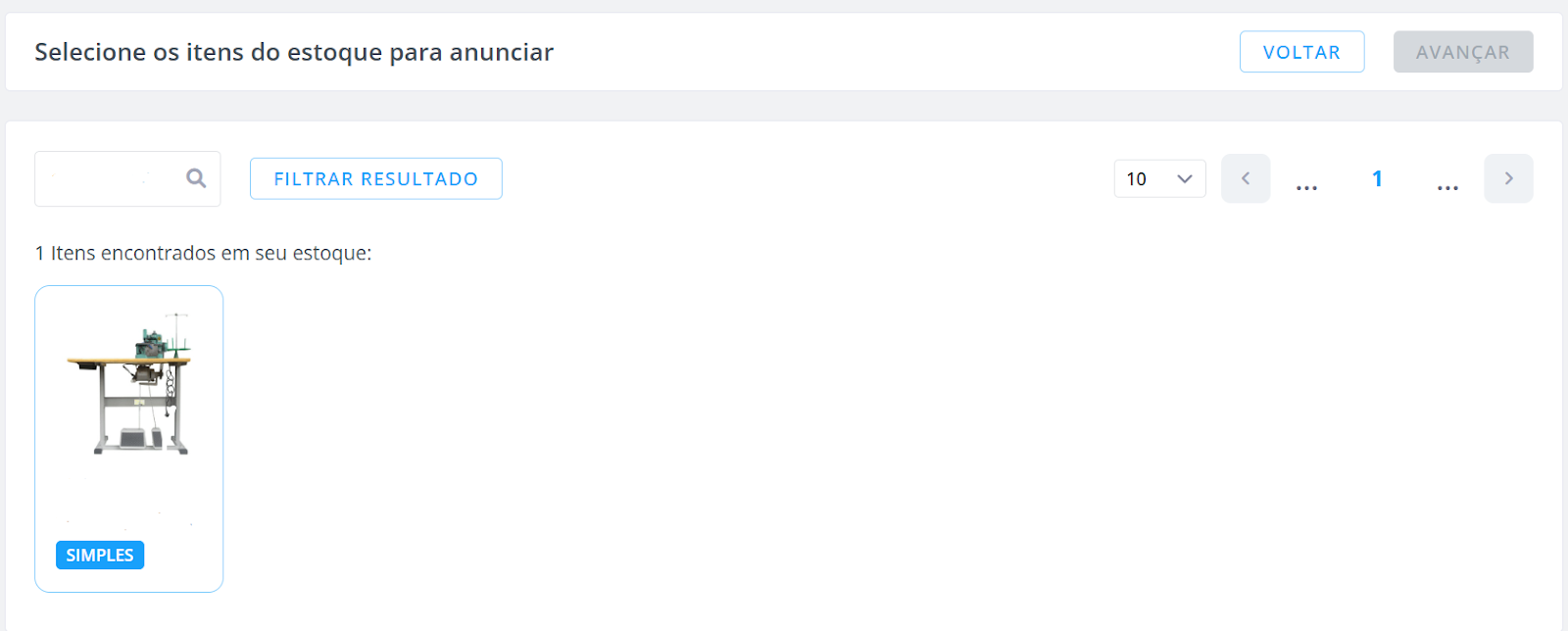1568x631 pixels.
Task: Click the SIMPLES badge on product card
Action: pyautogui.click(x=100, y=555)
